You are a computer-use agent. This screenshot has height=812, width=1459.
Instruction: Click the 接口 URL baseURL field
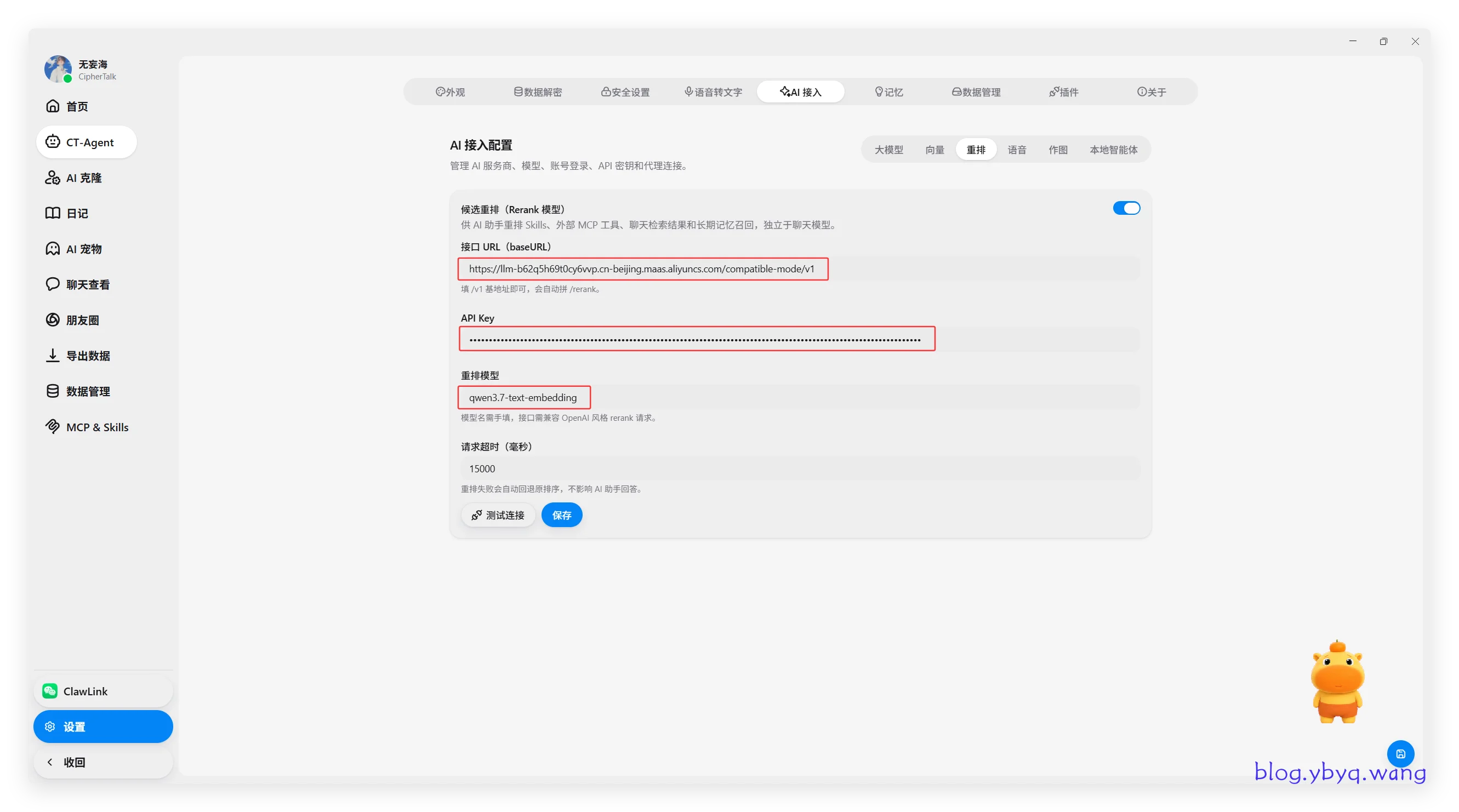pos(800,269)
